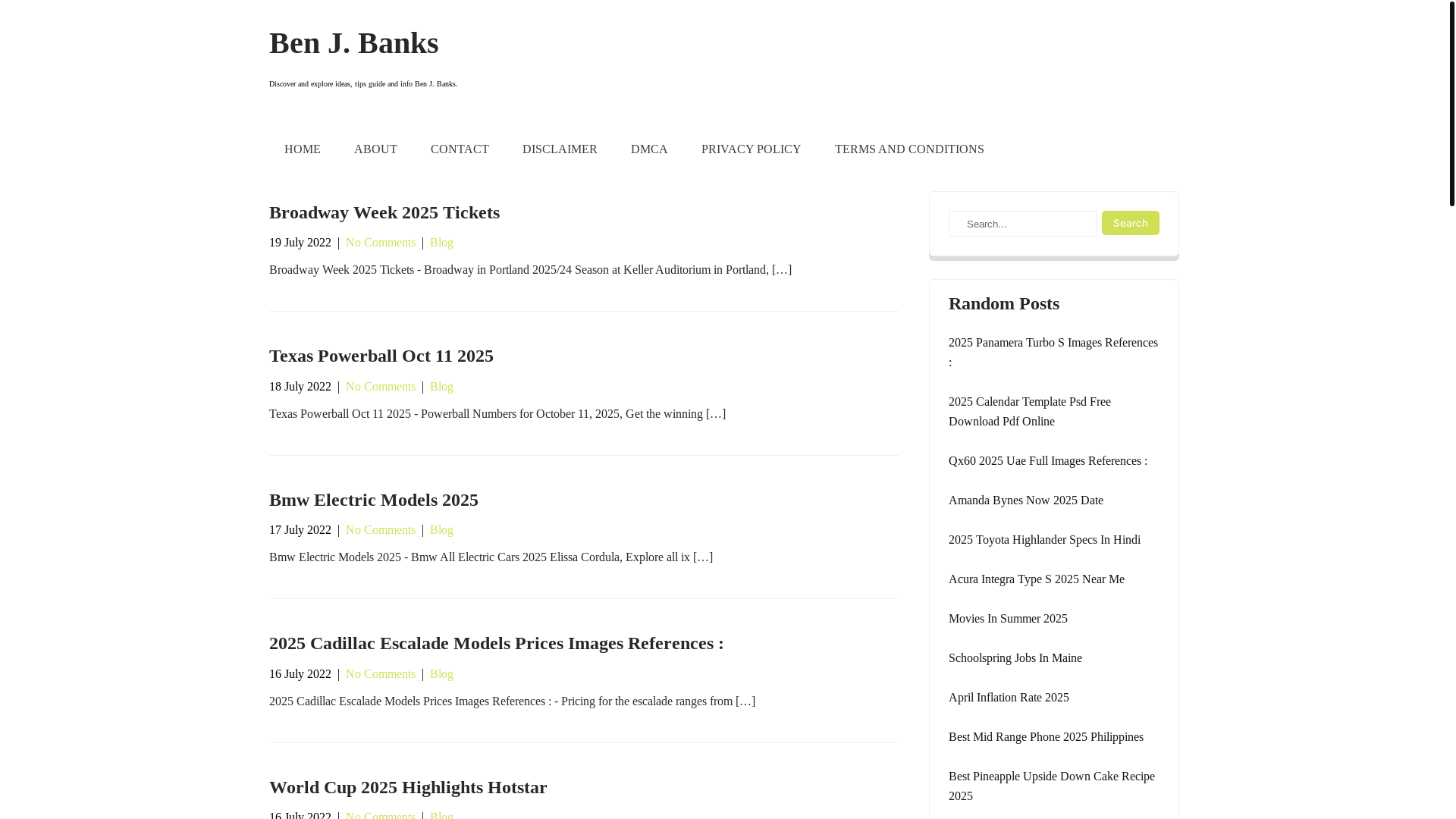Focus the Search... input field
The width and height of the screenshot is (1456, 819).
point(1022,224)
